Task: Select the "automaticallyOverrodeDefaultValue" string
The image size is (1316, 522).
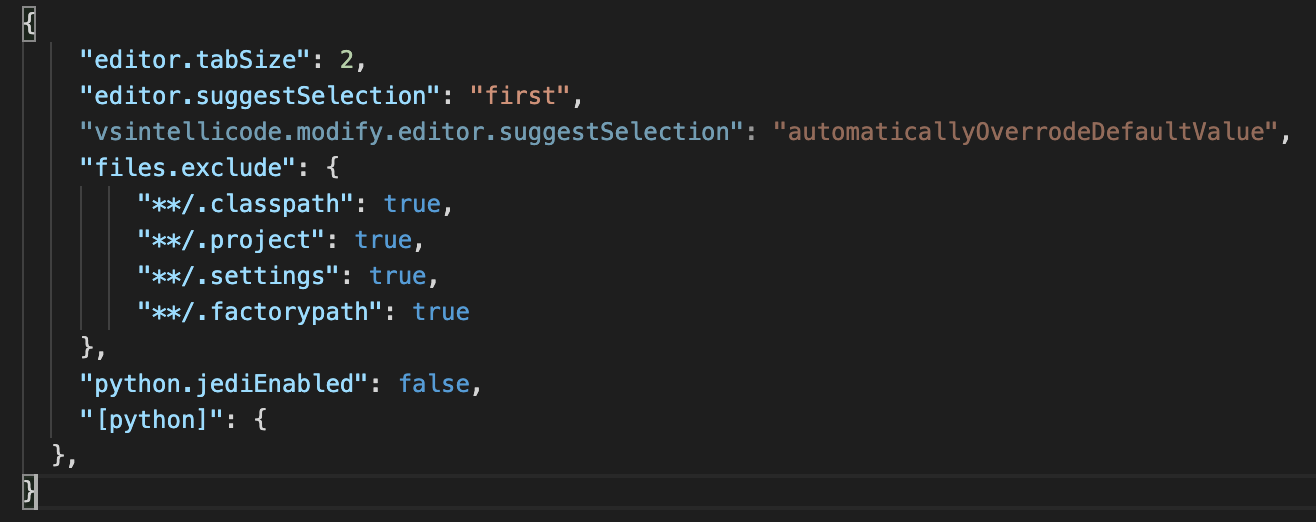Action: click(x=1026, y=132)
